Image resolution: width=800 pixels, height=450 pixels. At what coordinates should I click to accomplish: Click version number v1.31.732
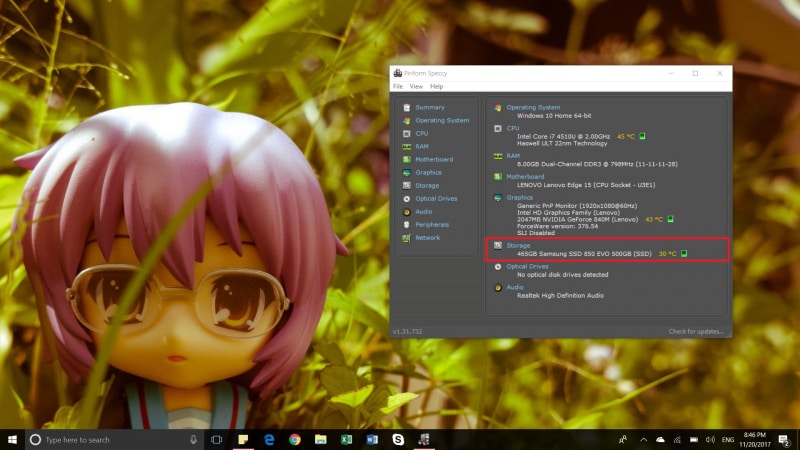(x=407, y=332)
